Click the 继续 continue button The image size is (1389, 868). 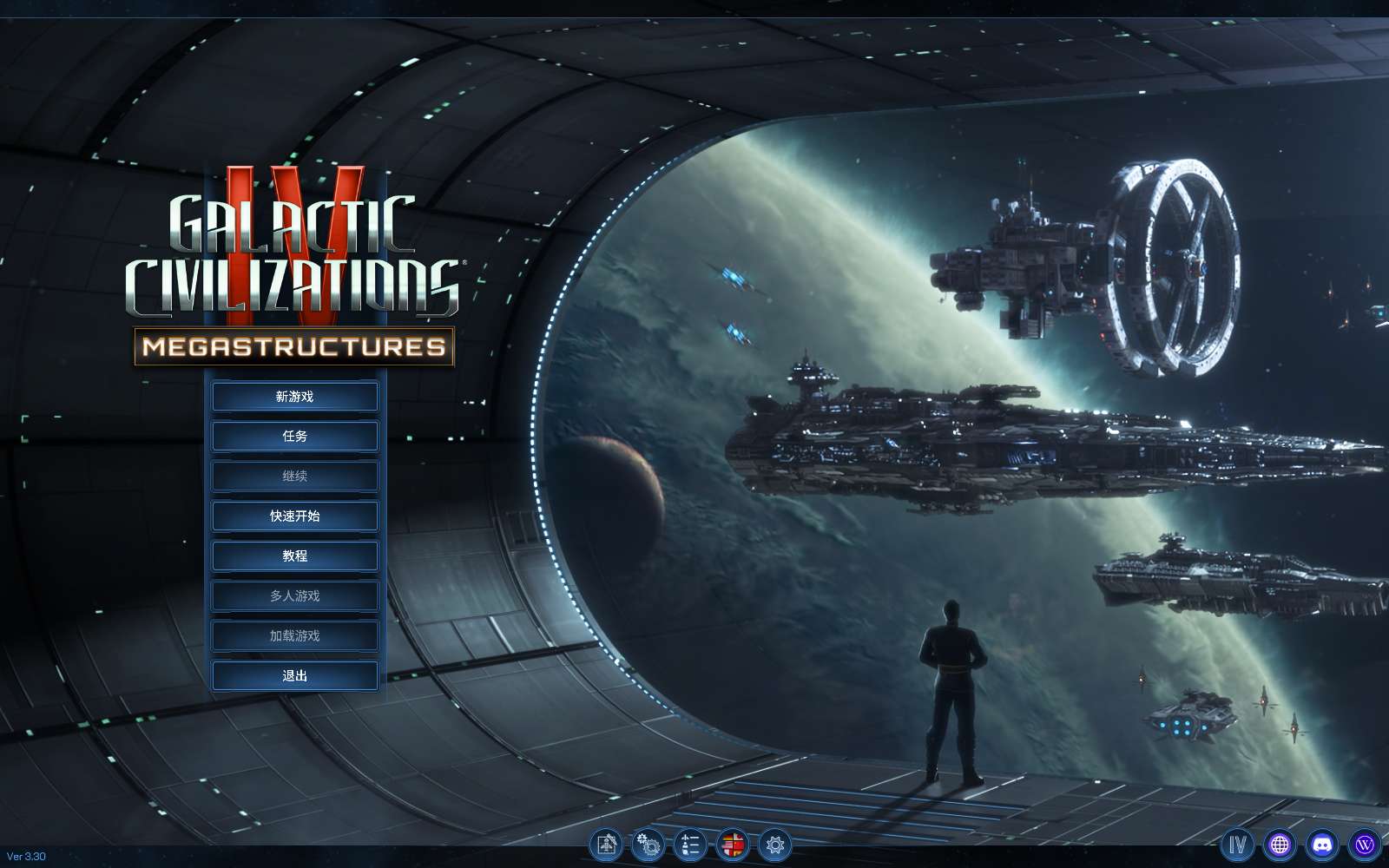tap(295, 477)
